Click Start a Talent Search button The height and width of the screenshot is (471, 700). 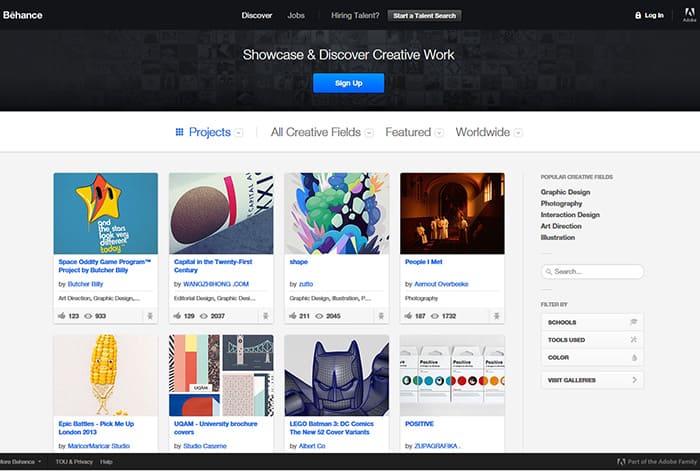coord(424,16)
